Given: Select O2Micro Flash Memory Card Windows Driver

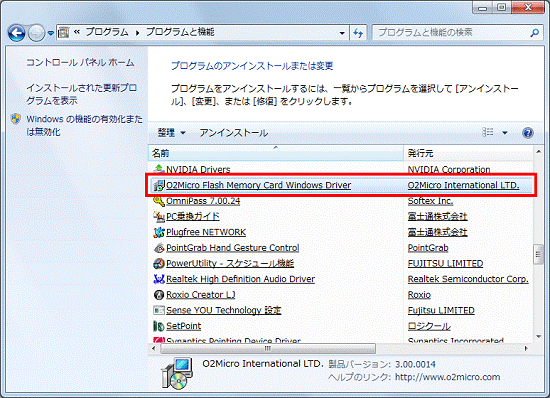Looking at the screenshot, I should coord(259,185).
